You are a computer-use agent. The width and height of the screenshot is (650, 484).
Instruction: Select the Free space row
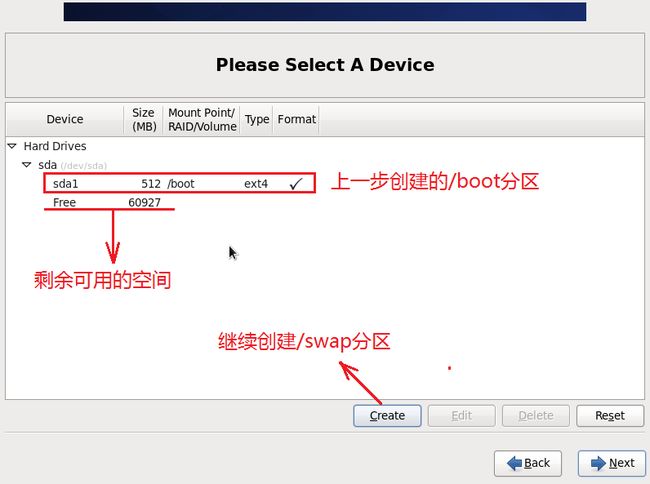[x=108, y=202]
